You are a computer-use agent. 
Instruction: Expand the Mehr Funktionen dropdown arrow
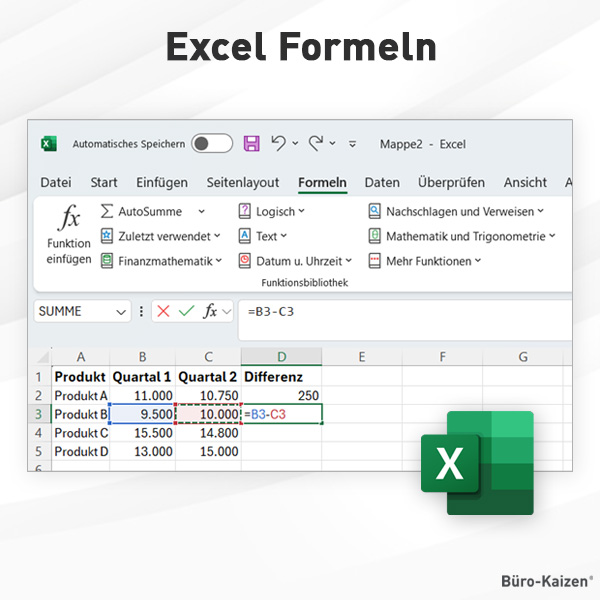pyautogui.click(x=478, y=261)
